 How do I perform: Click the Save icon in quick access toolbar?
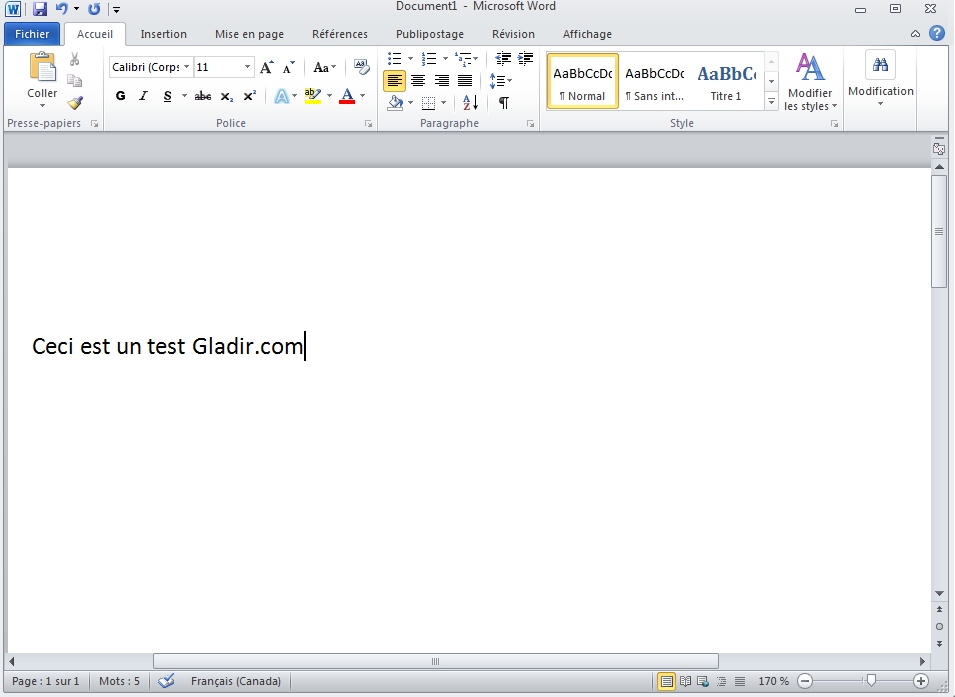click(40, 9)
